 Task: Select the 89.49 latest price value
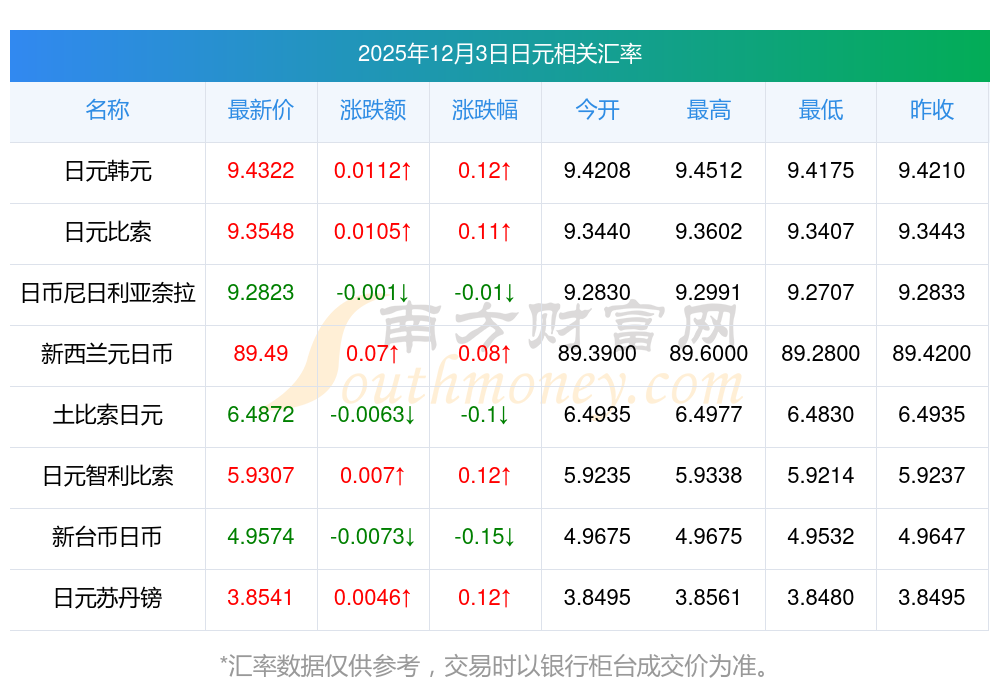pos(260,354)
